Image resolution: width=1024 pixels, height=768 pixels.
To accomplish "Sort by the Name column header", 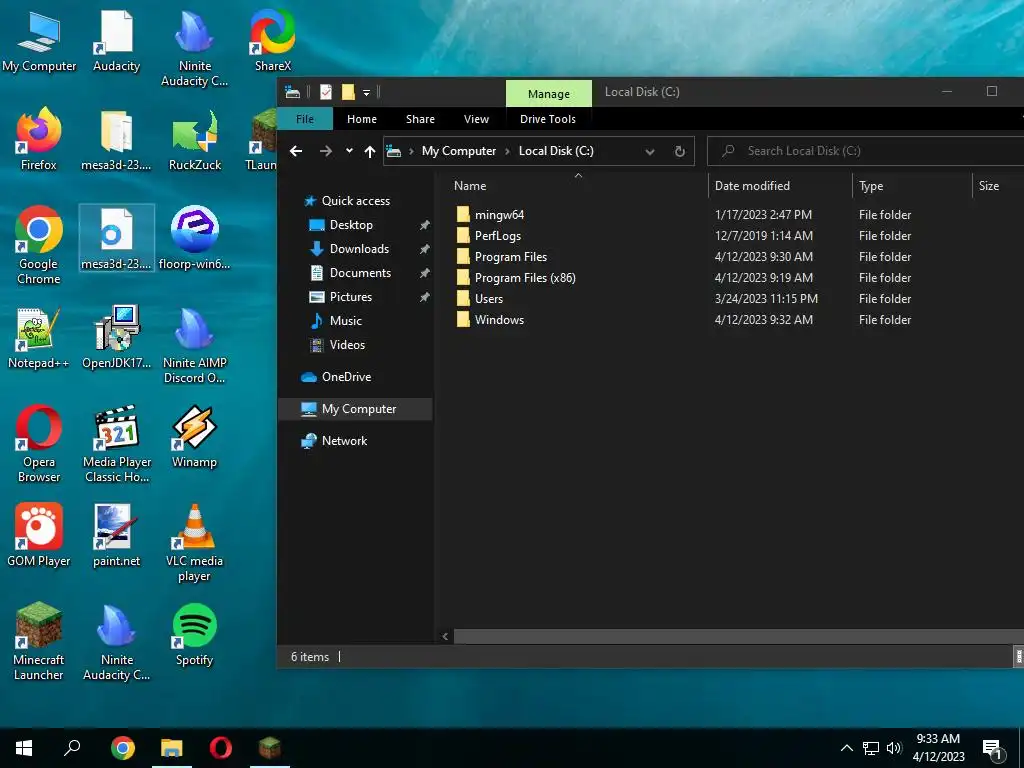I will 578,185.
